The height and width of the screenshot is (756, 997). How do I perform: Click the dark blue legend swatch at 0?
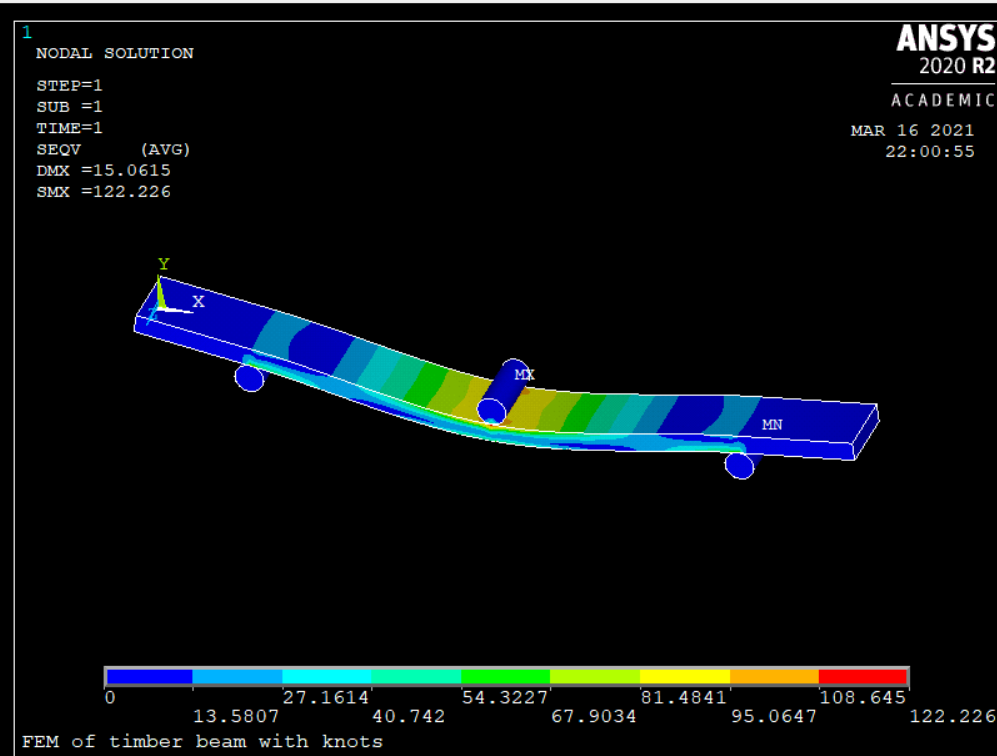[x=149, y=677]
